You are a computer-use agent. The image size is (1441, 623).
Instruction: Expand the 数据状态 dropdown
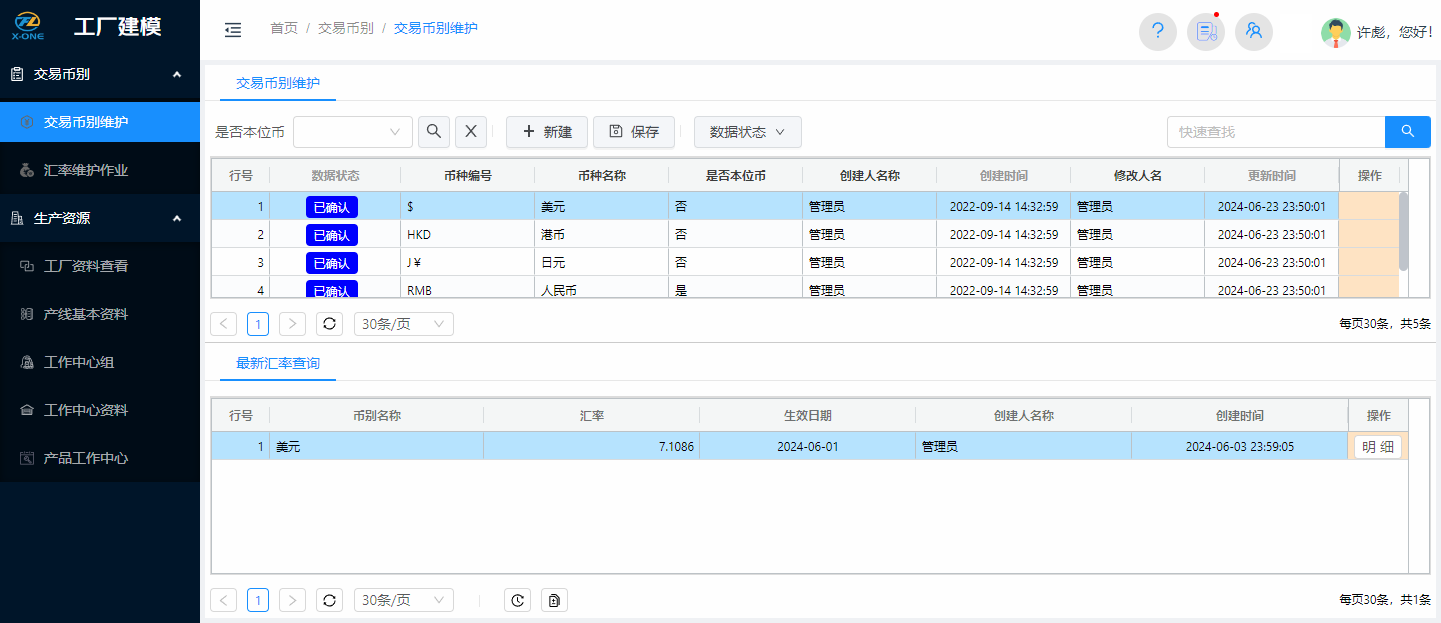coord(747,132)
